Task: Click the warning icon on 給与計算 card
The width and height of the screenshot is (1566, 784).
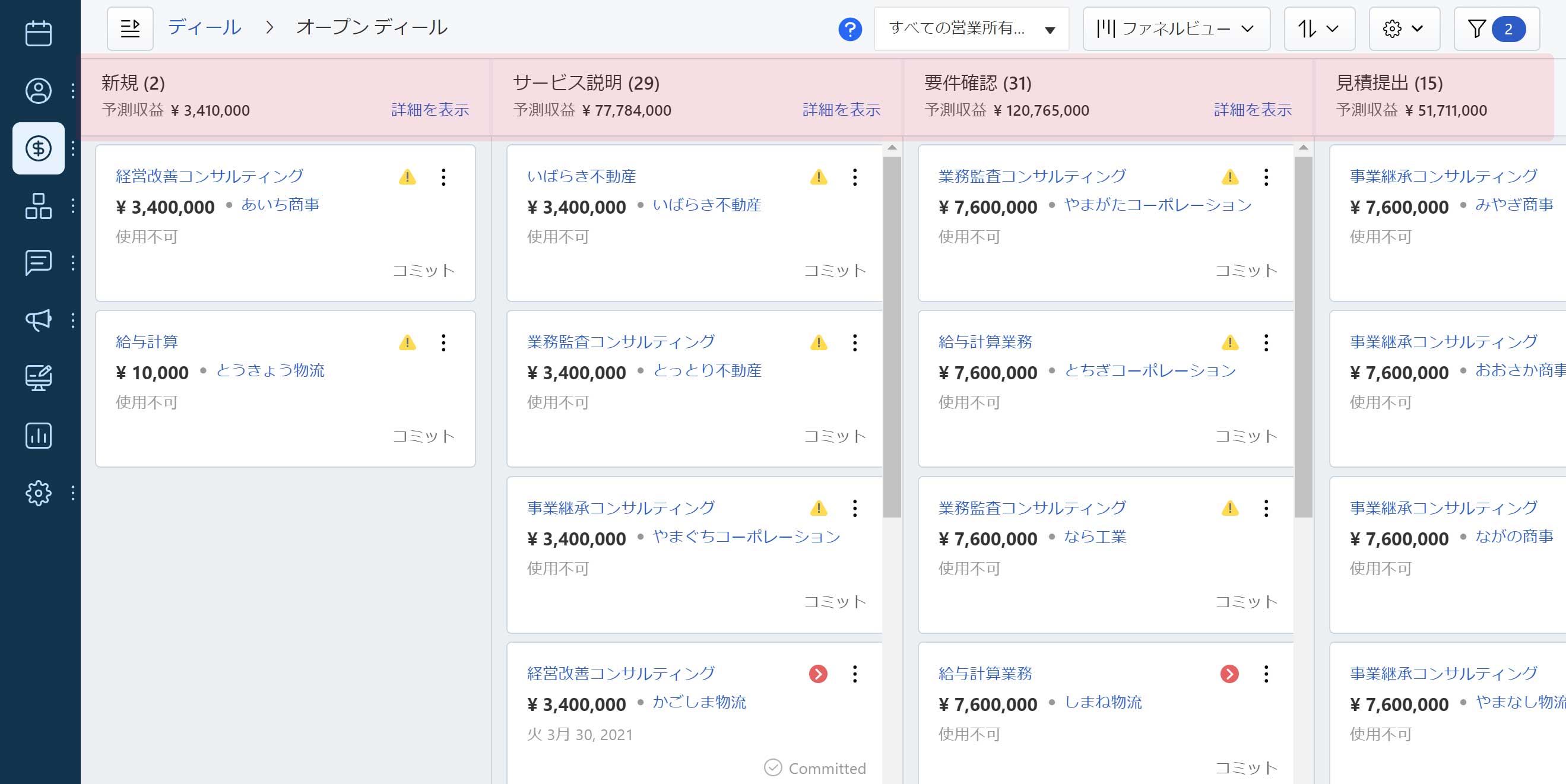Action: [x=407, y=343]
